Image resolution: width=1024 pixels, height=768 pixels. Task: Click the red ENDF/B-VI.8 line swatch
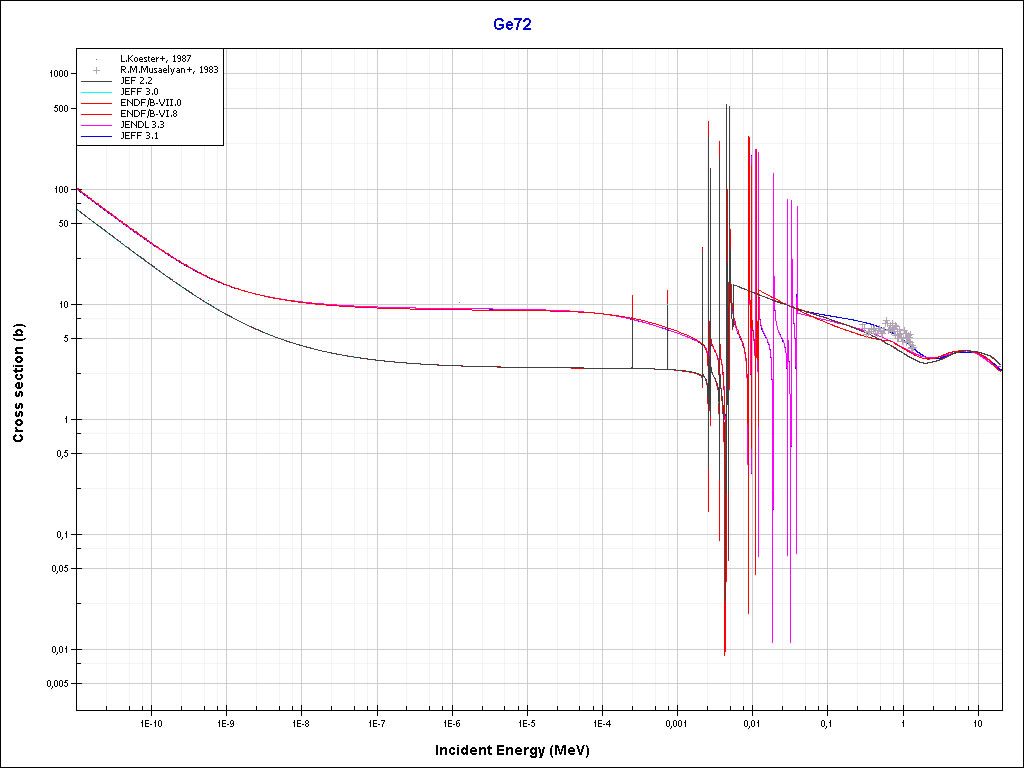pyautogui.click(x=95, y=114)
